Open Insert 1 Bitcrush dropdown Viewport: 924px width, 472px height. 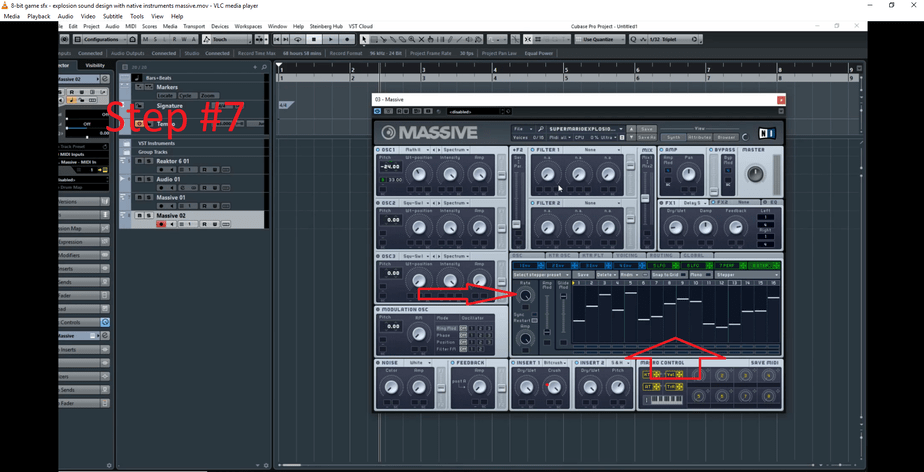(554, 363)
